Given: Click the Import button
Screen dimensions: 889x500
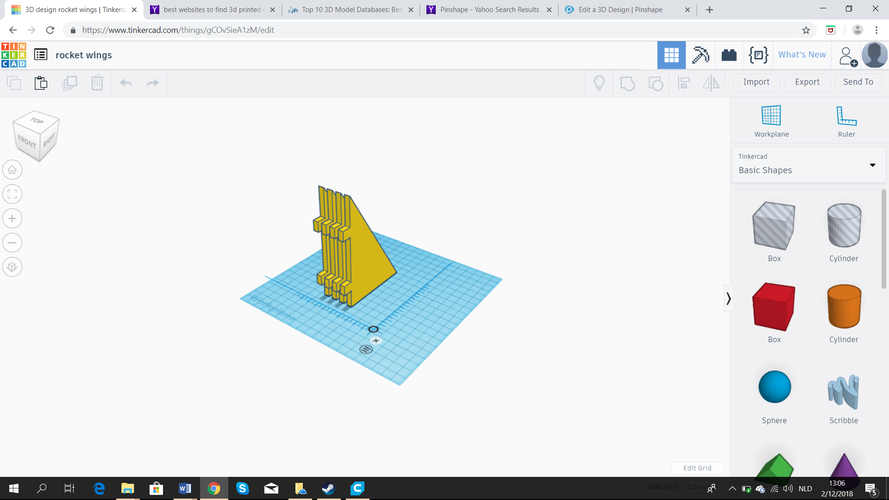Looking at the screenshot, I should tap(756, 82).
